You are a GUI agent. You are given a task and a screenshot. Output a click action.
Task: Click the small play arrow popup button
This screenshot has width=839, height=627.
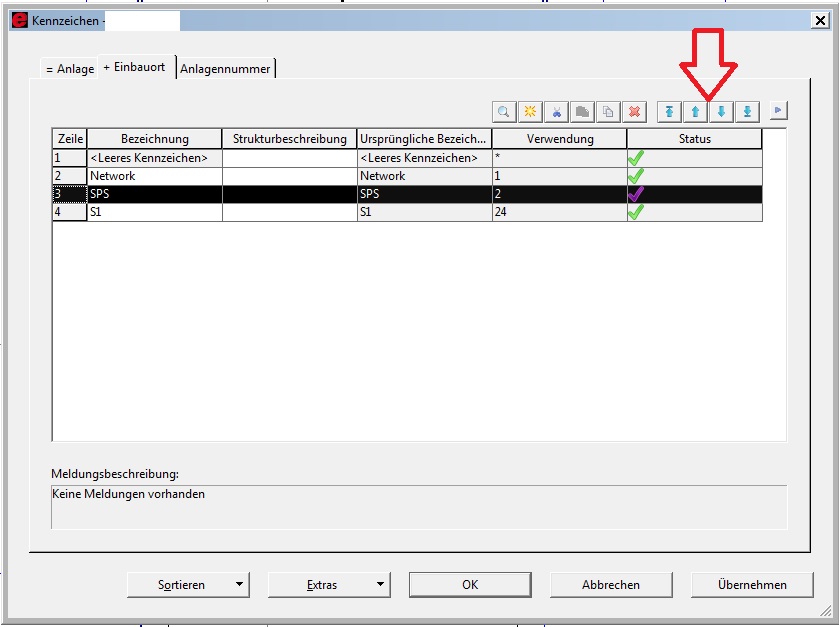coord(778,111)
